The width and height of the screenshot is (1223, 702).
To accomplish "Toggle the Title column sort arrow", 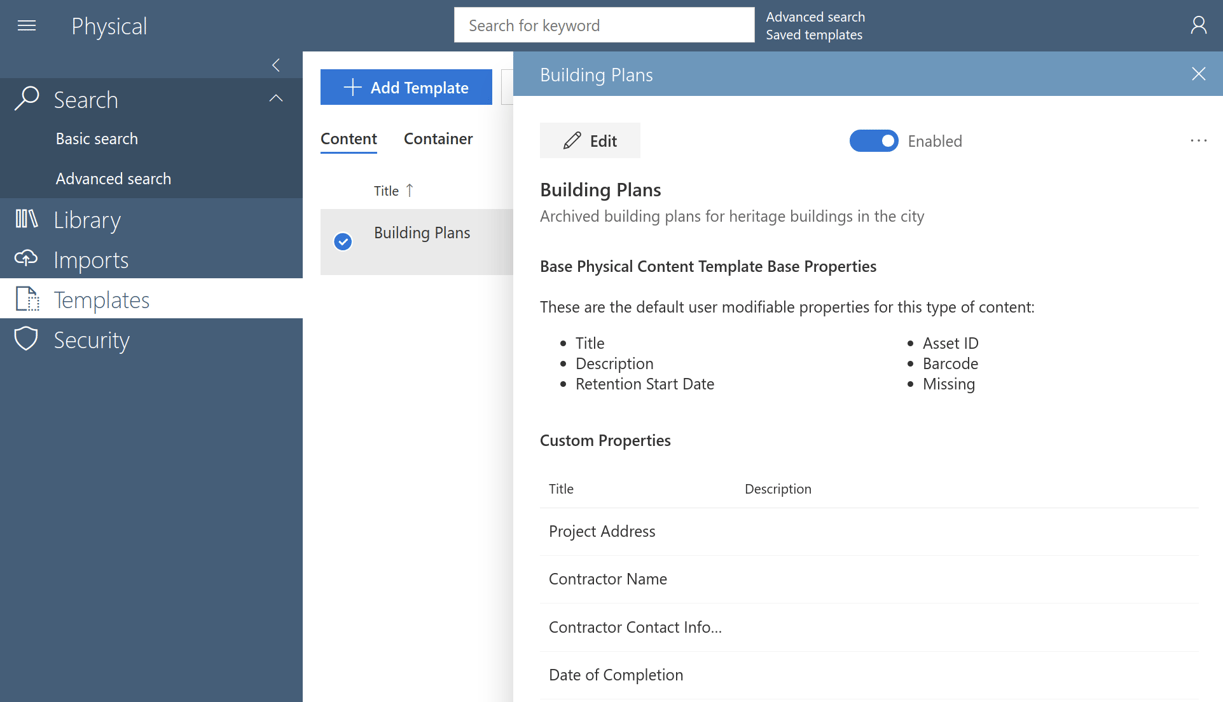I will tap(410, 190).
